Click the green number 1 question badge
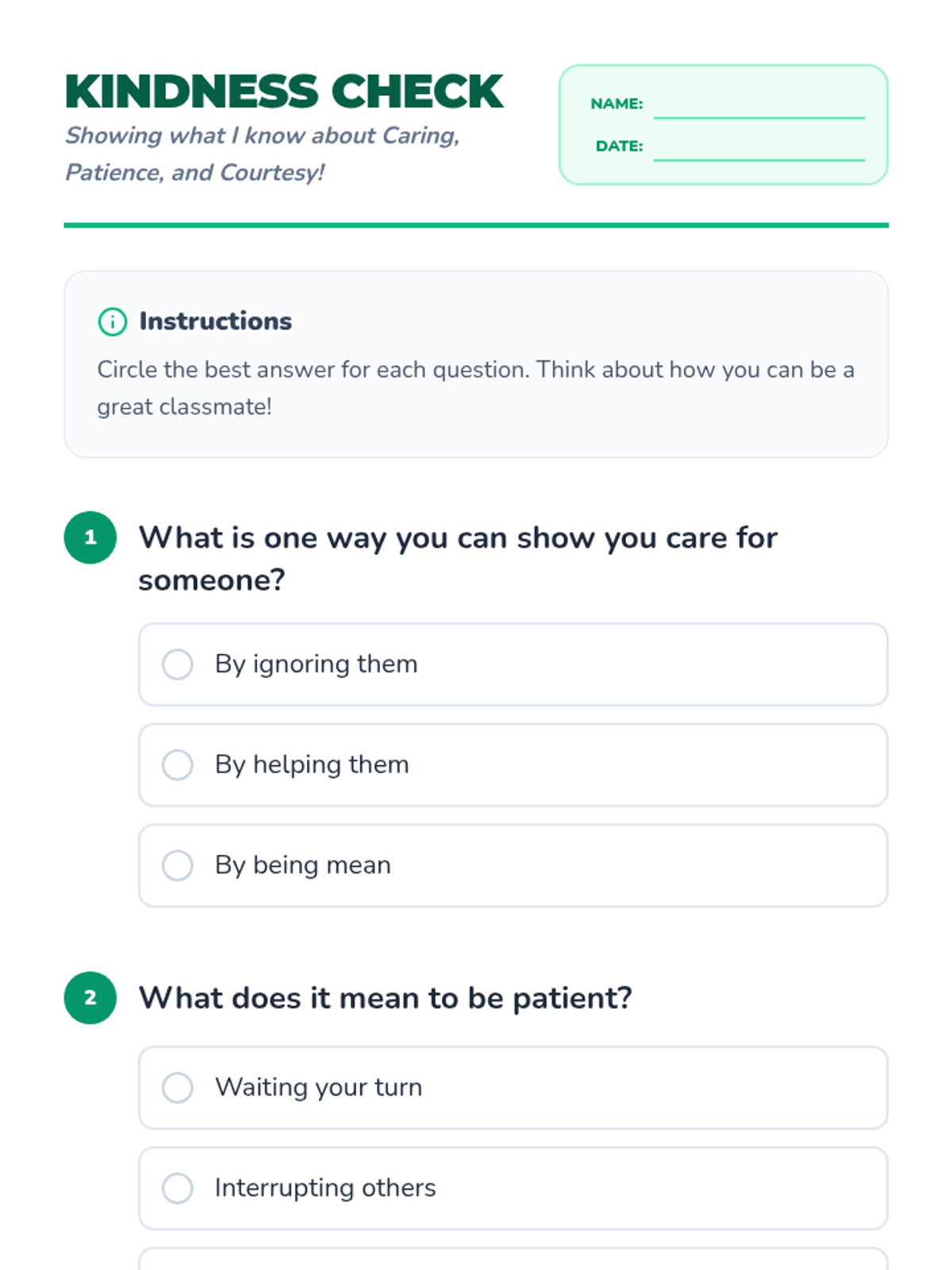This screenshot has width=952, height=1270. [90, 537]
